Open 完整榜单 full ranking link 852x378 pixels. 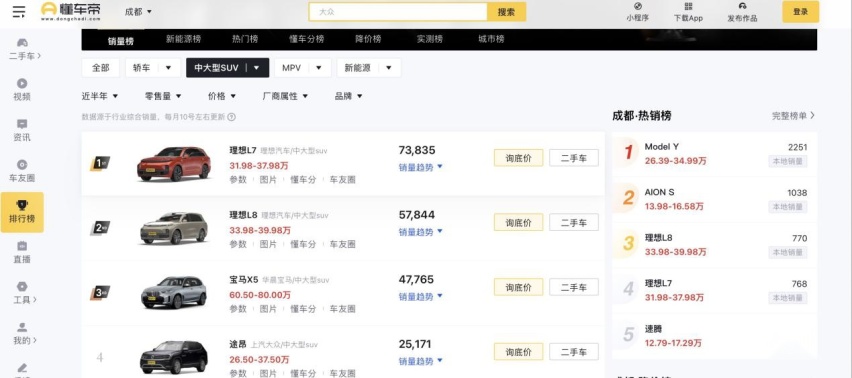[x=793, y=116]
